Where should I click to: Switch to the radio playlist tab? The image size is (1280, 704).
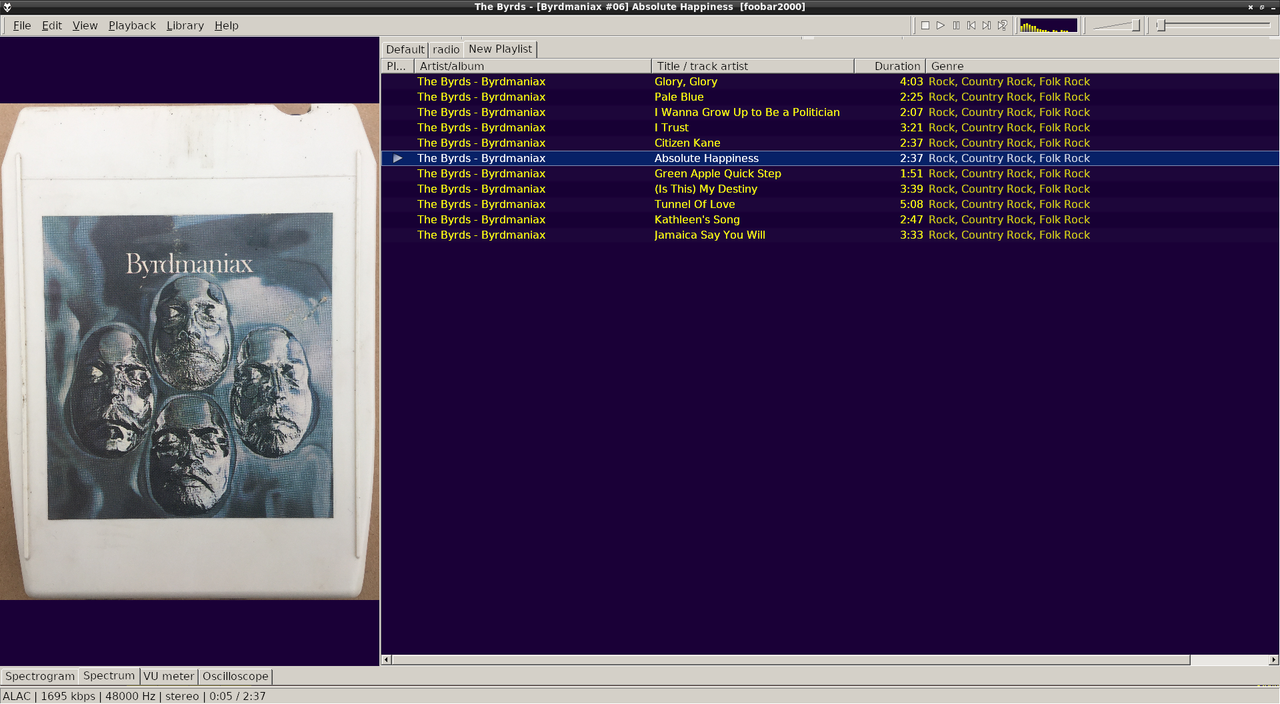click(x=446, y=49)
